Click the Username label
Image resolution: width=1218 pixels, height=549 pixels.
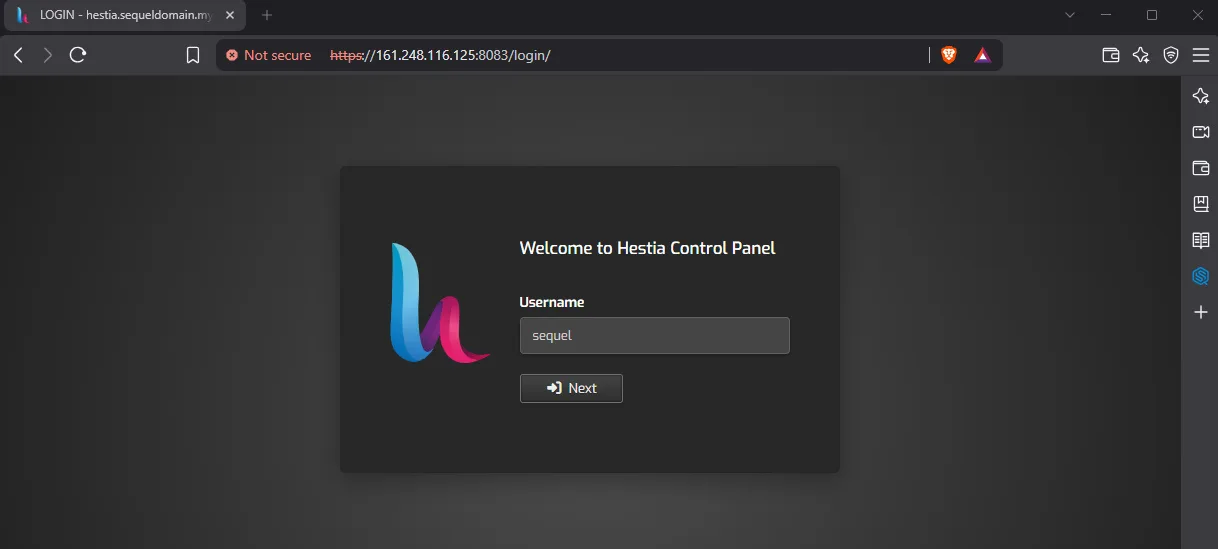point(552,302)
